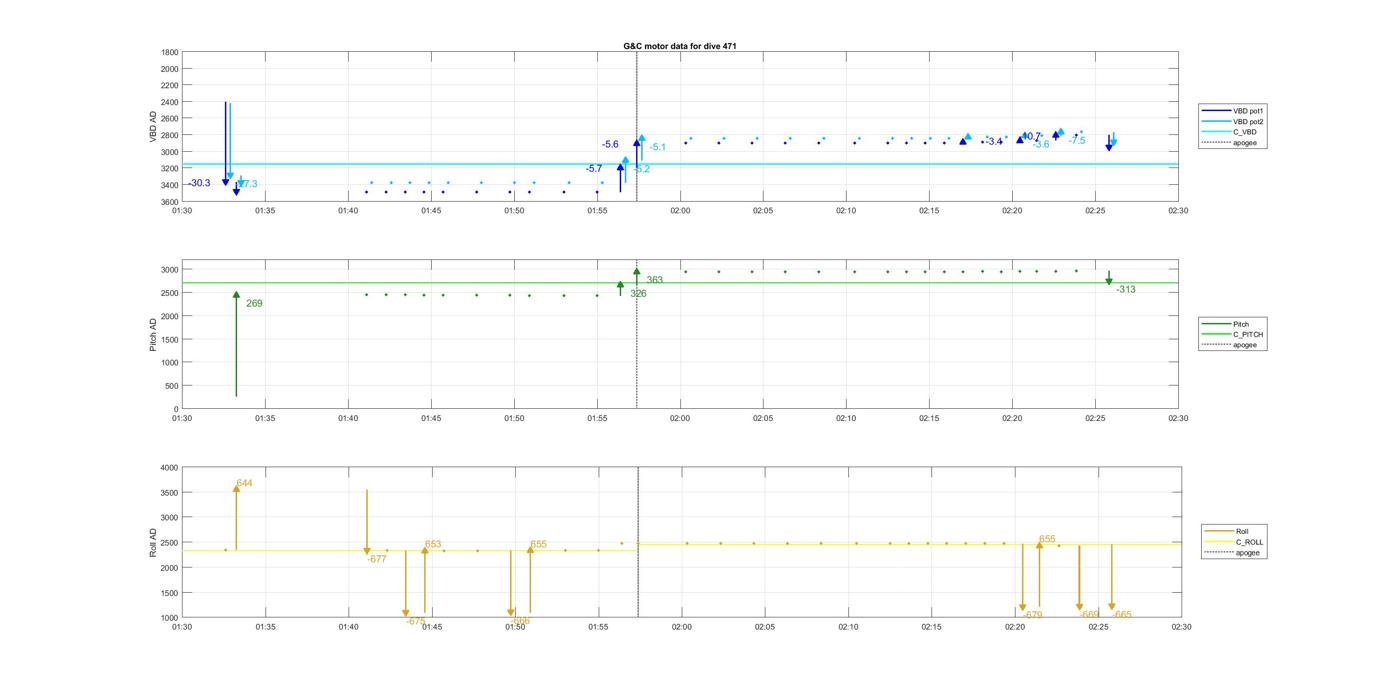This screenshot has height=693, width=1400.
Task: Click the '3200' tick on VBD axis
Action: click(x=170, y=168)
